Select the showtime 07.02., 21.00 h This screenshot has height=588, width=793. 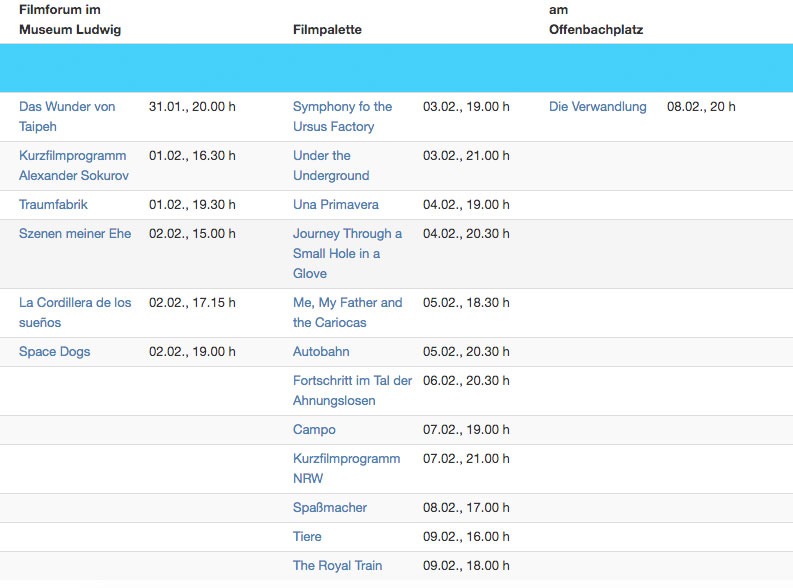coord(466,459)
